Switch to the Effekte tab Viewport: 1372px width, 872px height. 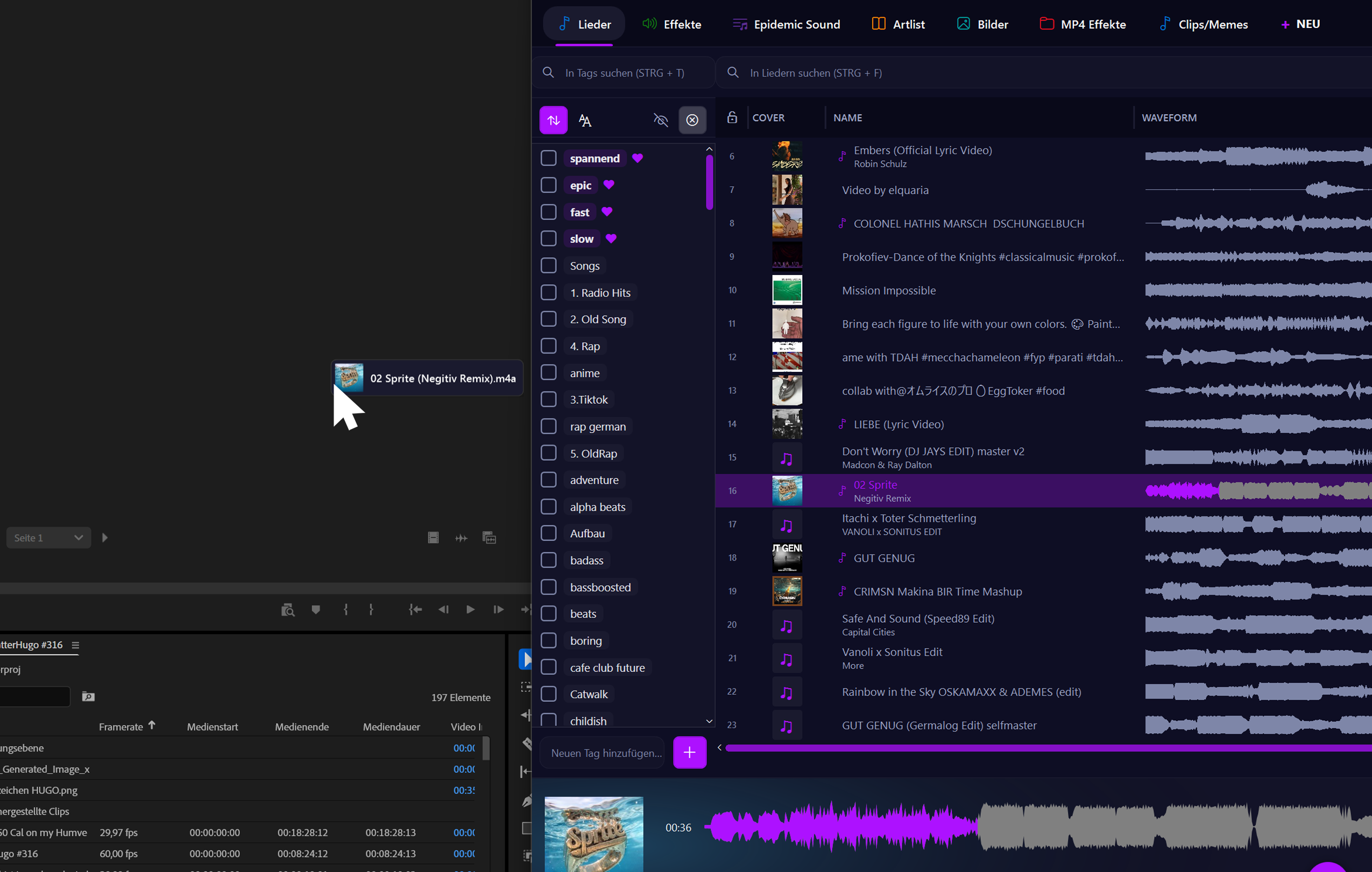tap(672, 24)
